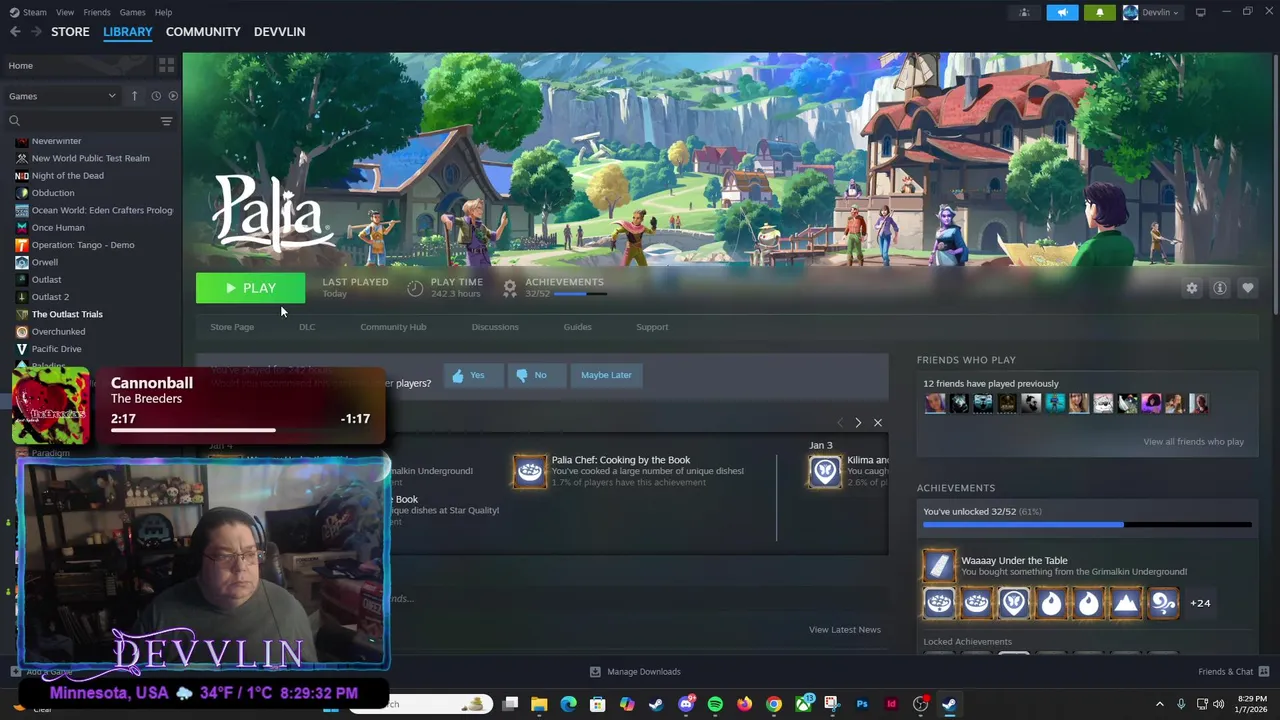This screenshot has height=720, width=1280.
Task: Select Orwell in the game list
Action: click(45, 262)
